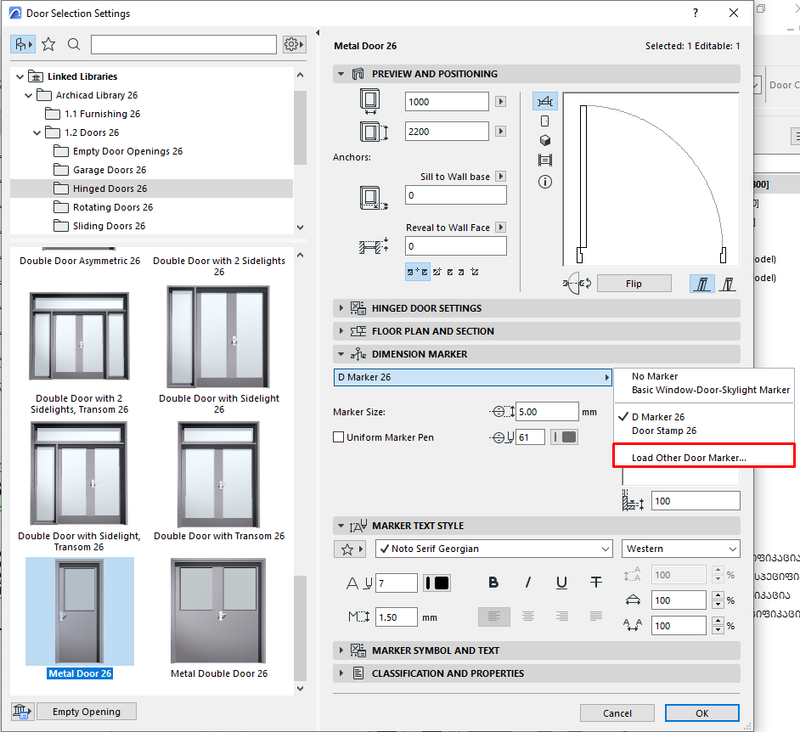Expand Classification and Properties section
The height and width of the screenshot is (732, 800).
point(341,673)
